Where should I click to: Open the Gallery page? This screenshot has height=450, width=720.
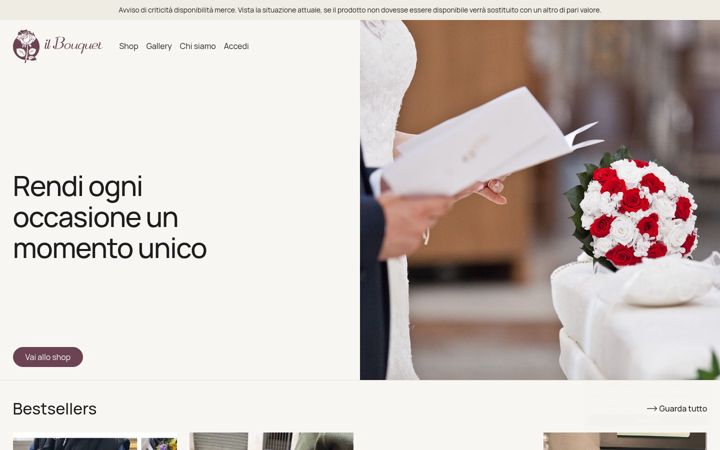(x=159, y=46)
